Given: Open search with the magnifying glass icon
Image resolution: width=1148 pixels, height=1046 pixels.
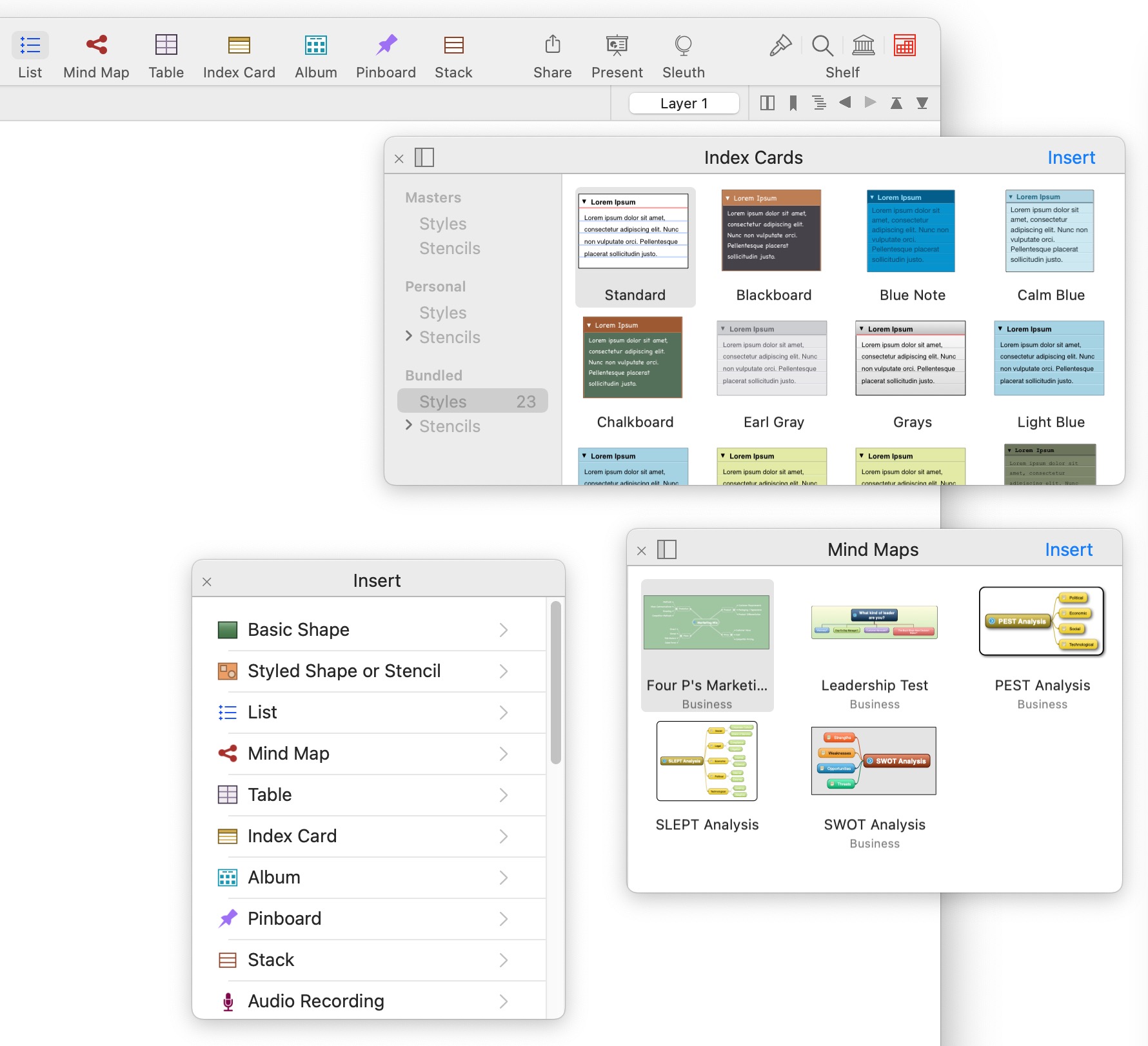Looking at the screenshot, I should tap(822, 46).
